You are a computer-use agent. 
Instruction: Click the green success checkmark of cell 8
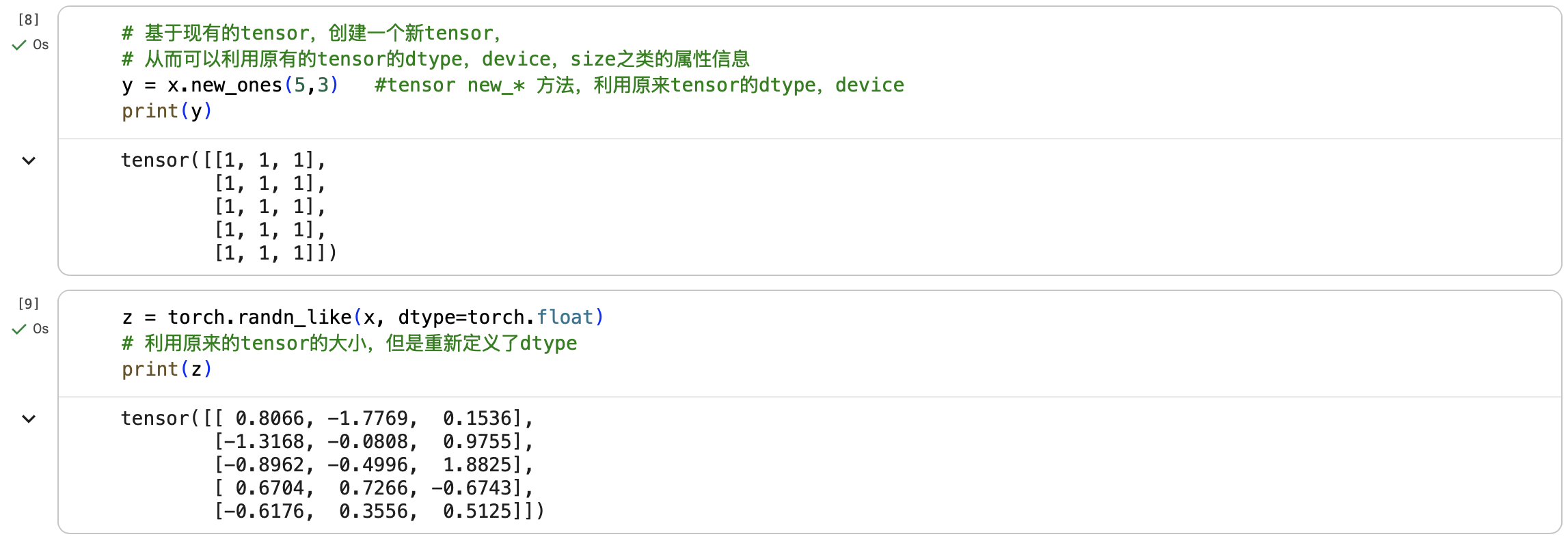18,45
